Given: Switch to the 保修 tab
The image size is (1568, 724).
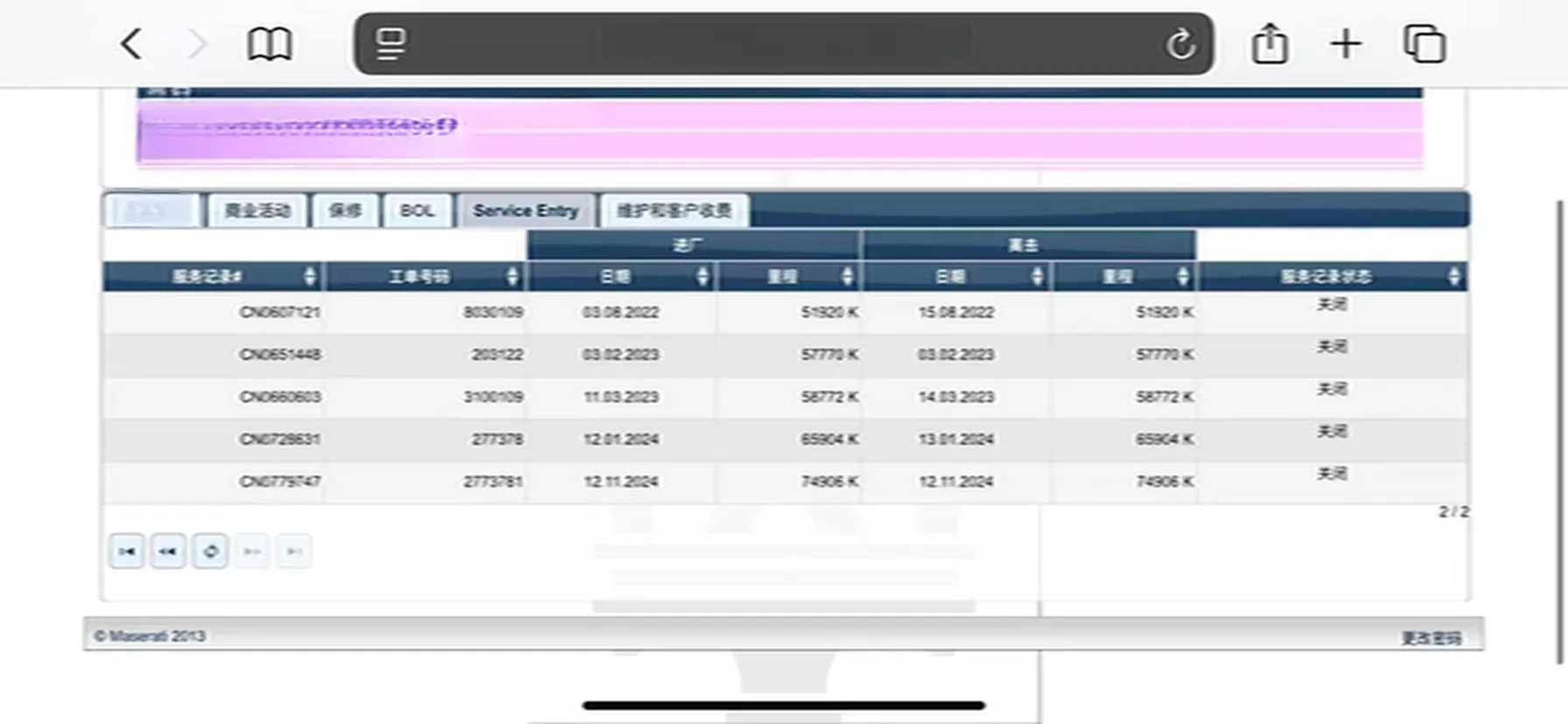Looking at the screenshot, I should pos(345,211).
